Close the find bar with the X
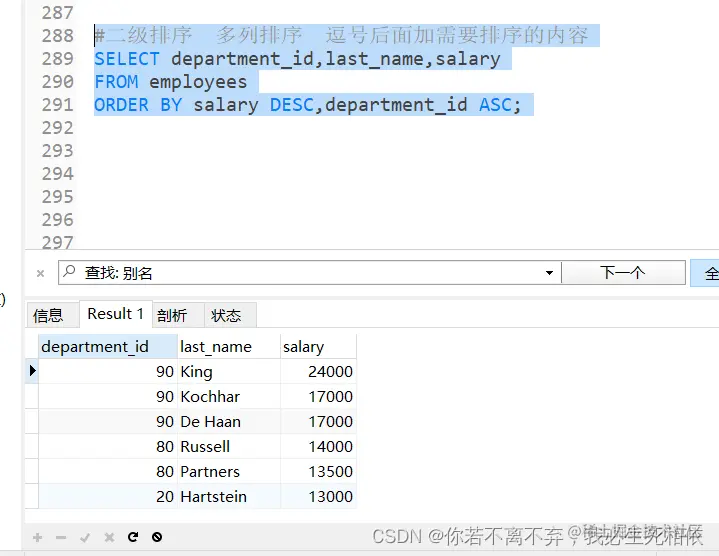 (40, 274)
